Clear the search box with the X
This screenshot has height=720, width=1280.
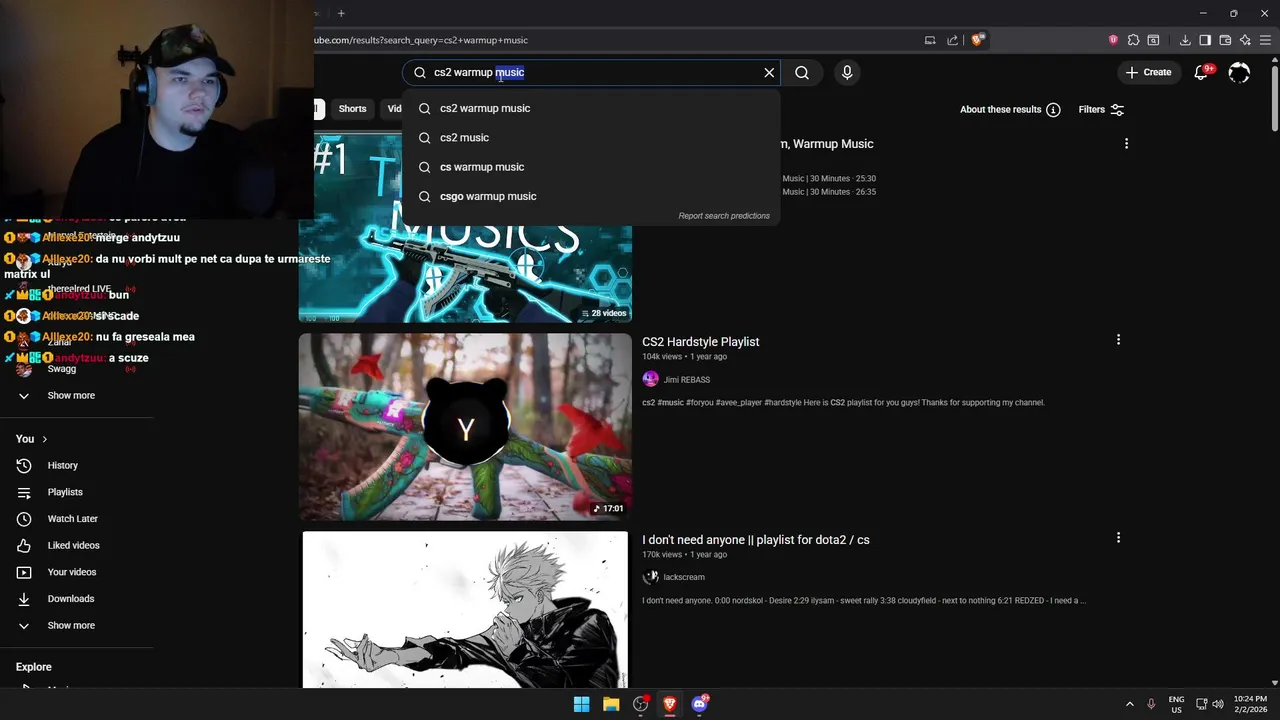coord(769,72)
